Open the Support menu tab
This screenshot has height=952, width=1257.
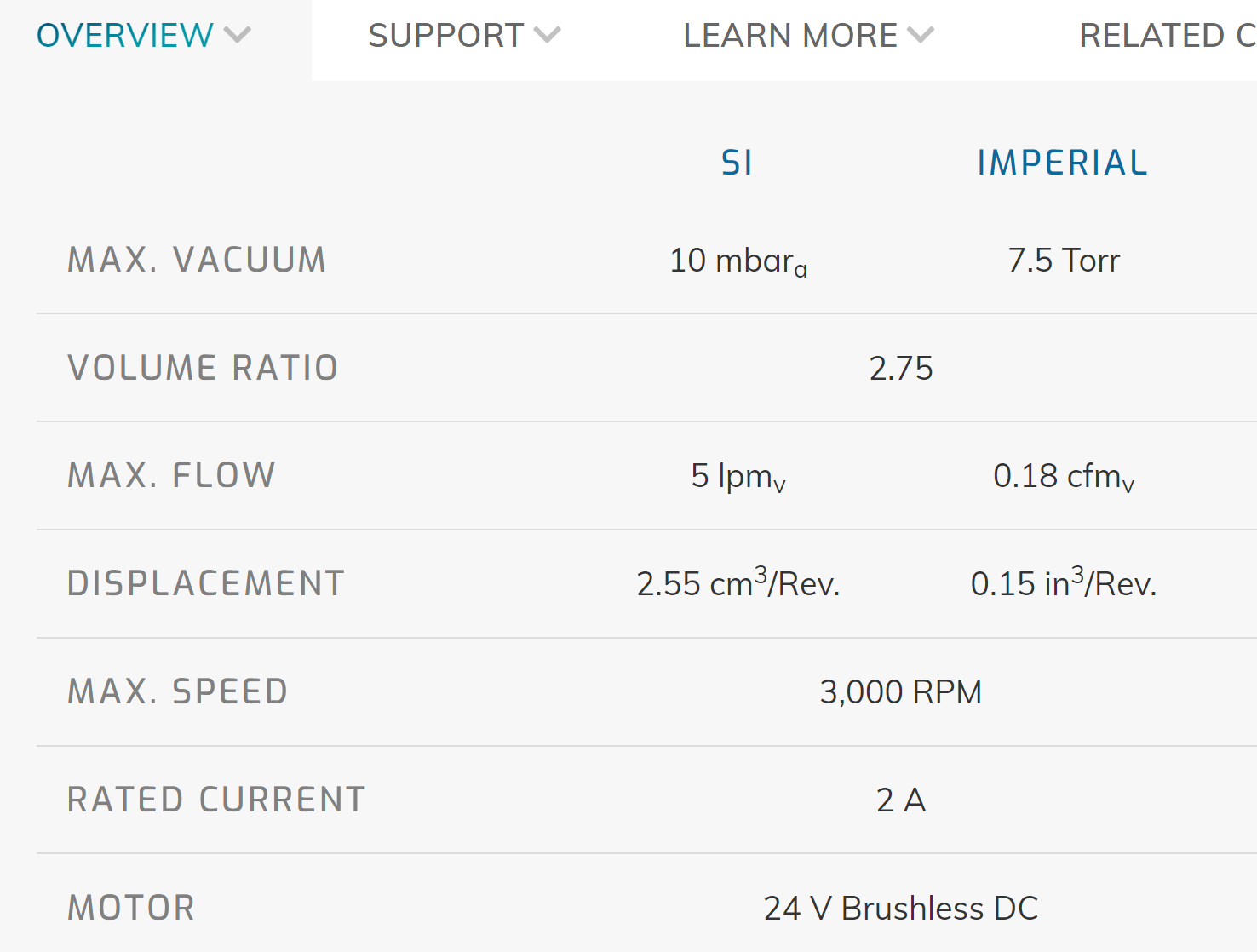464,36
